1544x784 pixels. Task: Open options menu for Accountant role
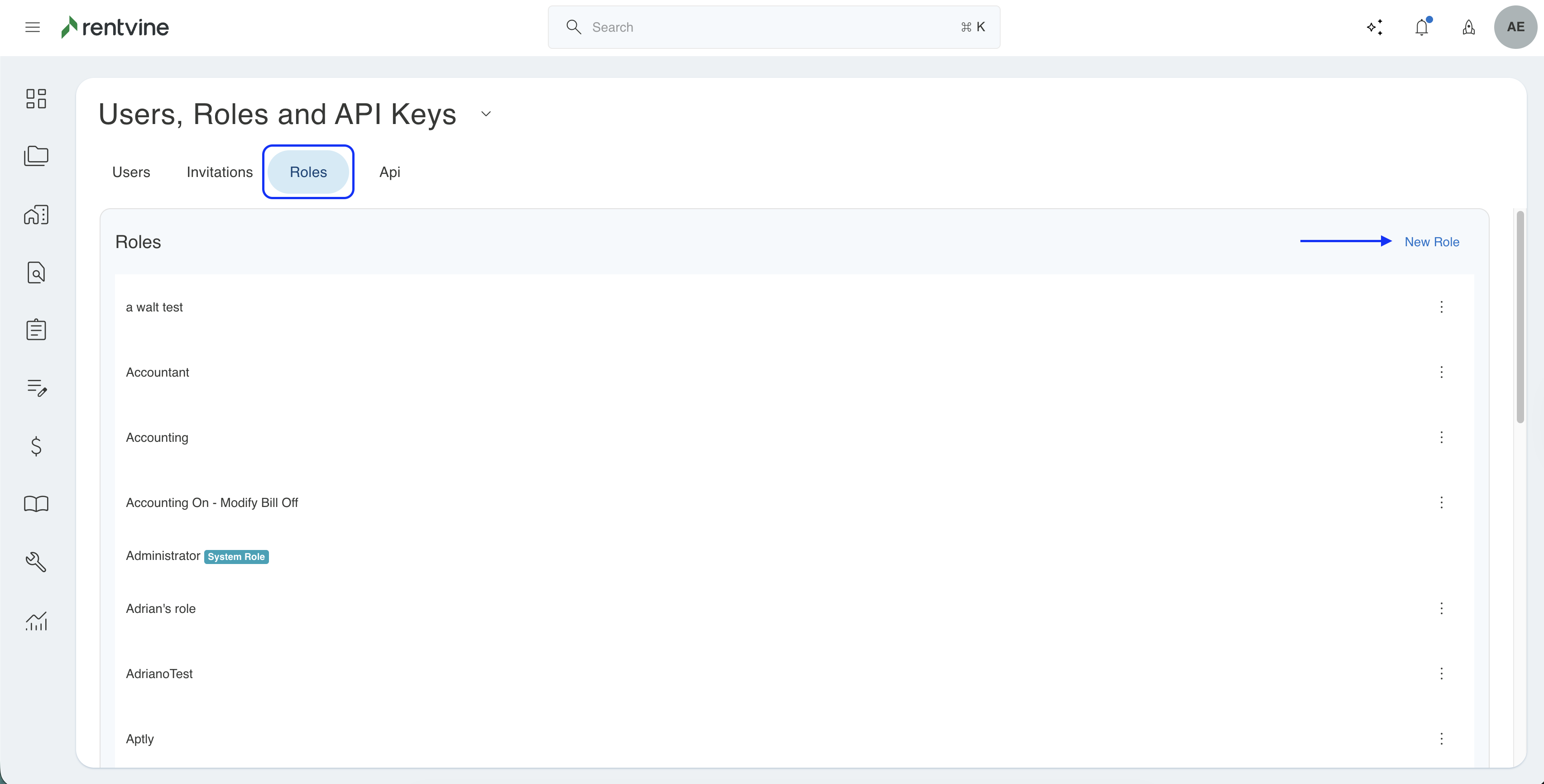pyautogui.click(x=1442, y=372)
